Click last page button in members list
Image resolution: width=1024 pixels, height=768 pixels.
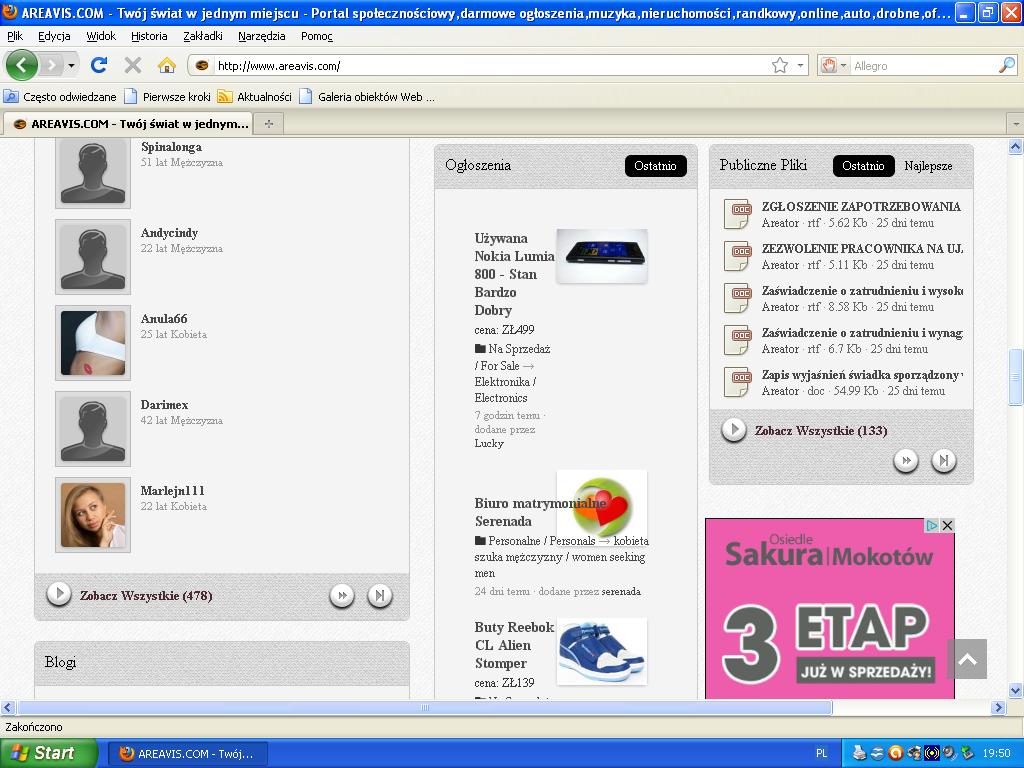click(380, 596)
